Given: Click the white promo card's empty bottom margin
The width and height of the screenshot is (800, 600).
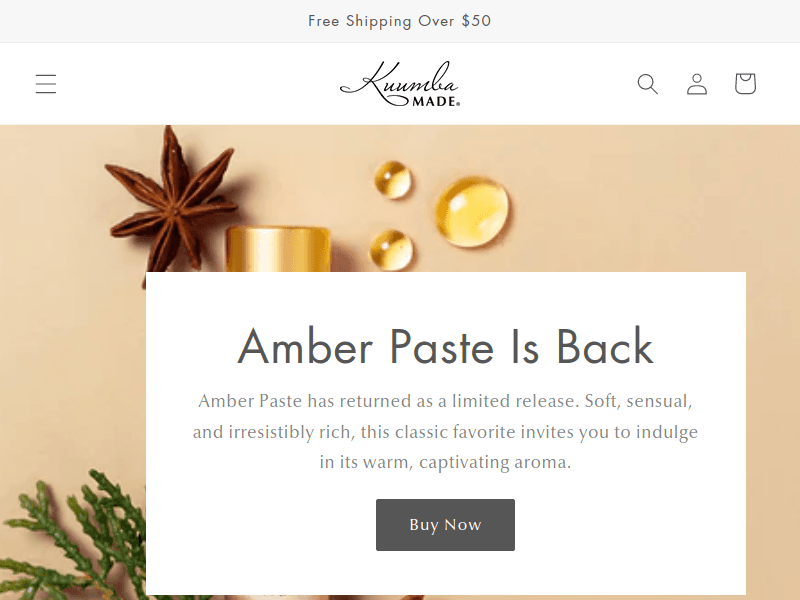Looking at the screenshot, I should coord(445,572).
